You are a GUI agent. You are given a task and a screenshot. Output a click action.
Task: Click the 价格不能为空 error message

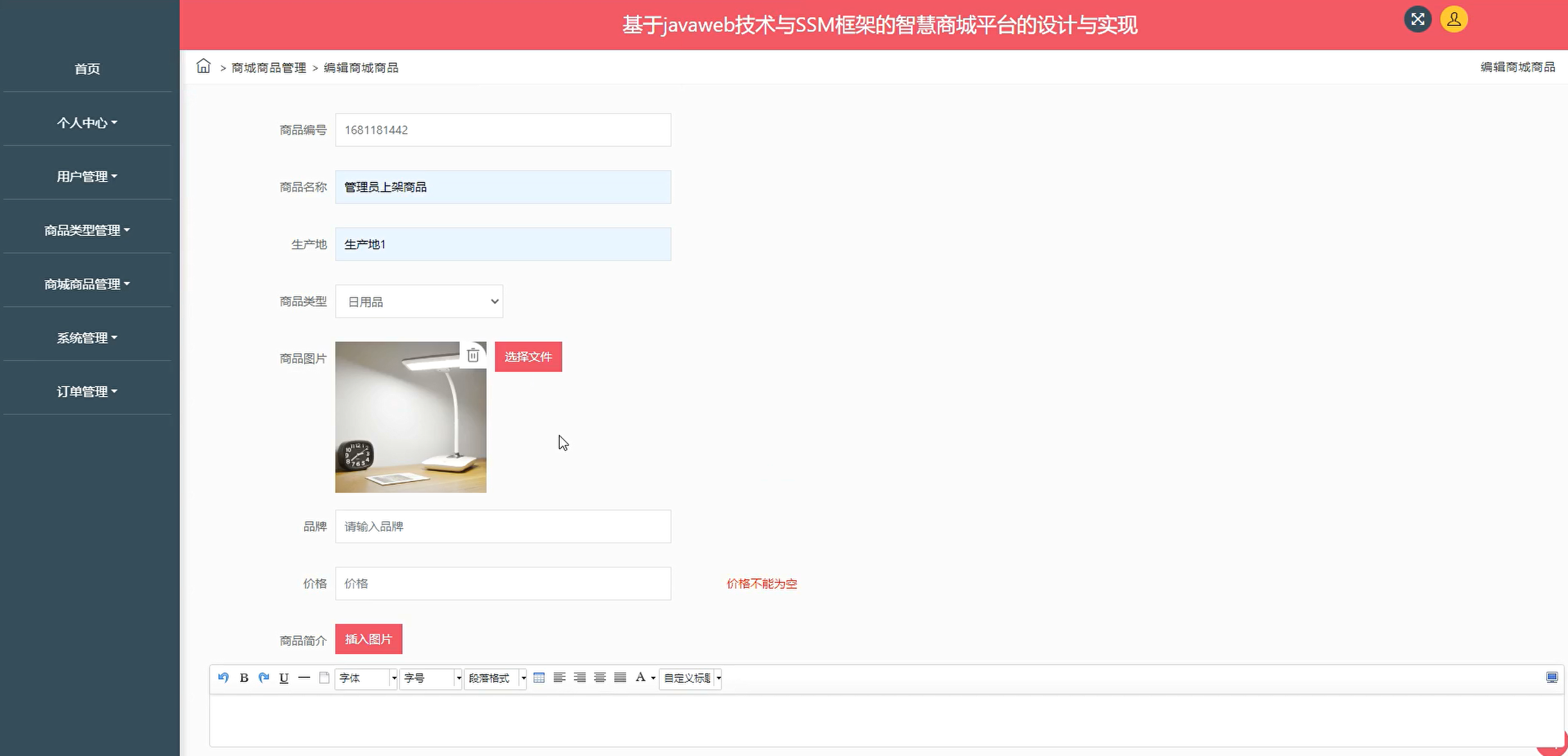coord(762,584)
